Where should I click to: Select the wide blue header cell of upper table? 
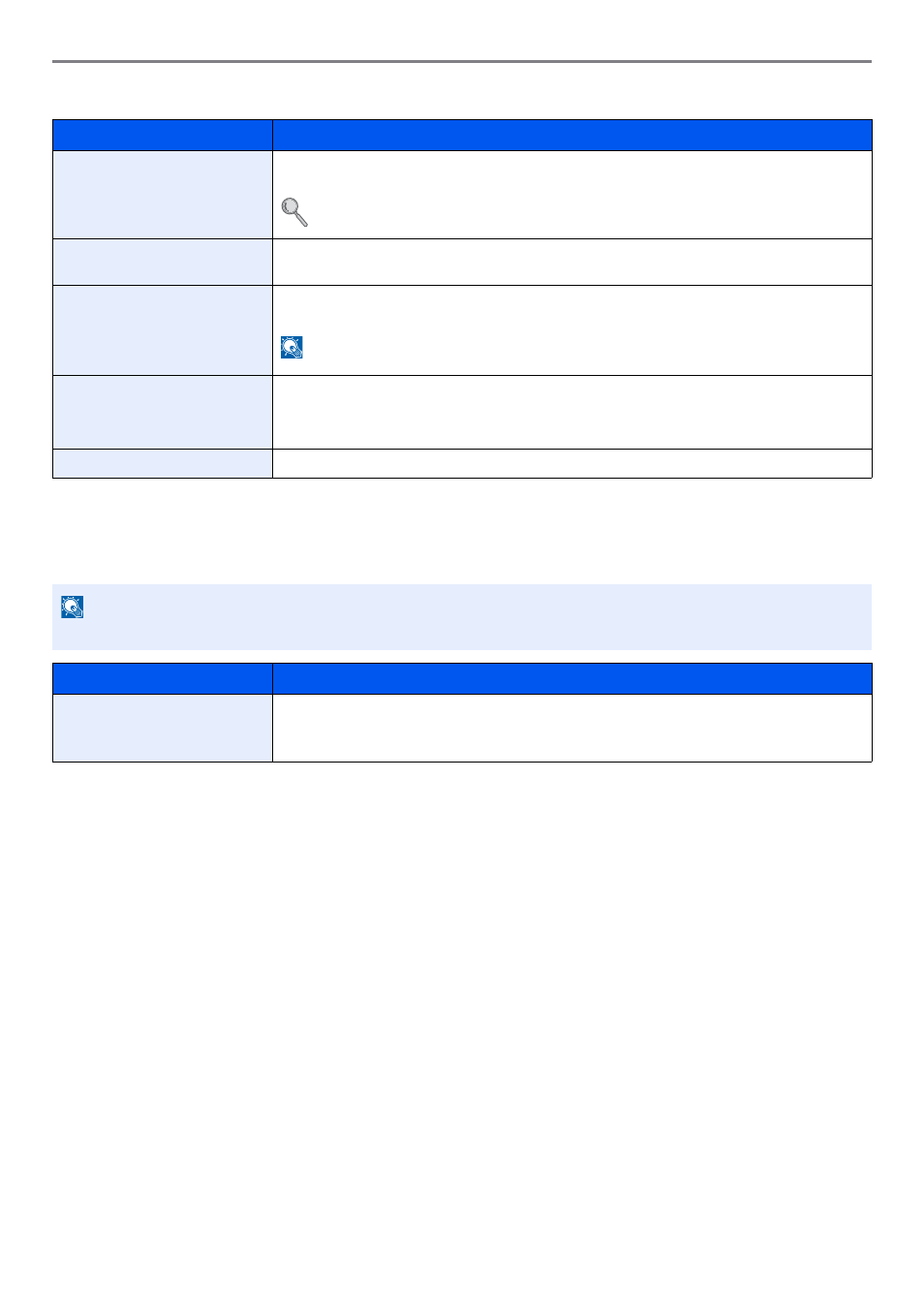click(572, 136)
